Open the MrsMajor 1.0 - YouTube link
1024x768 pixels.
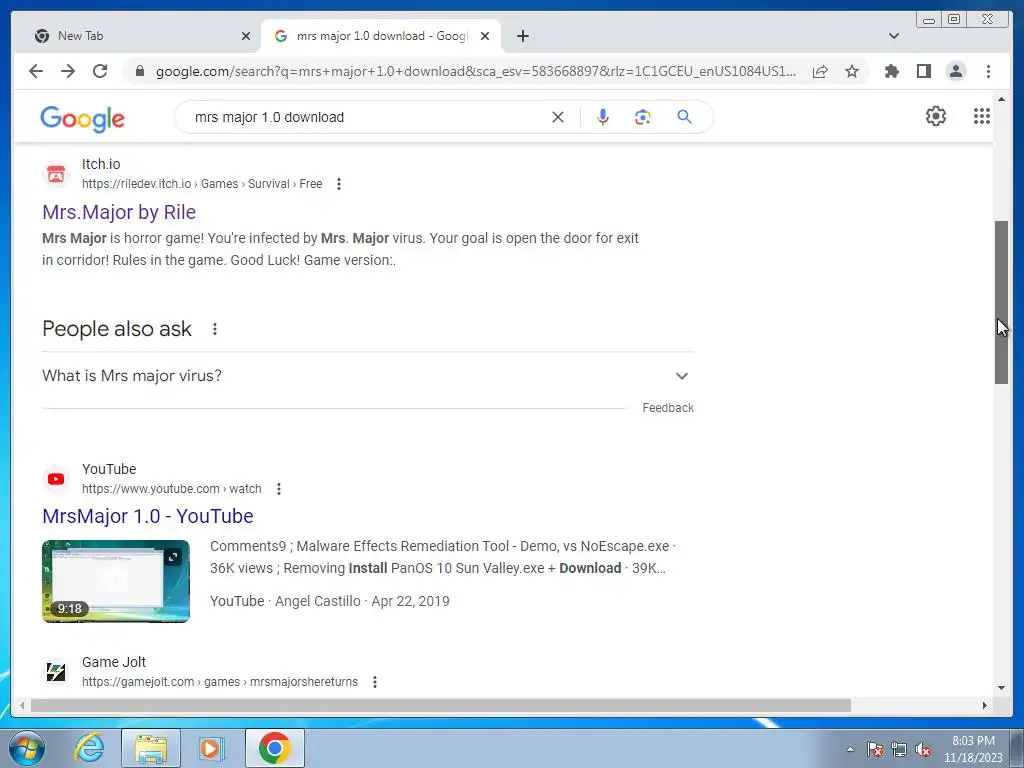[148, 516]
